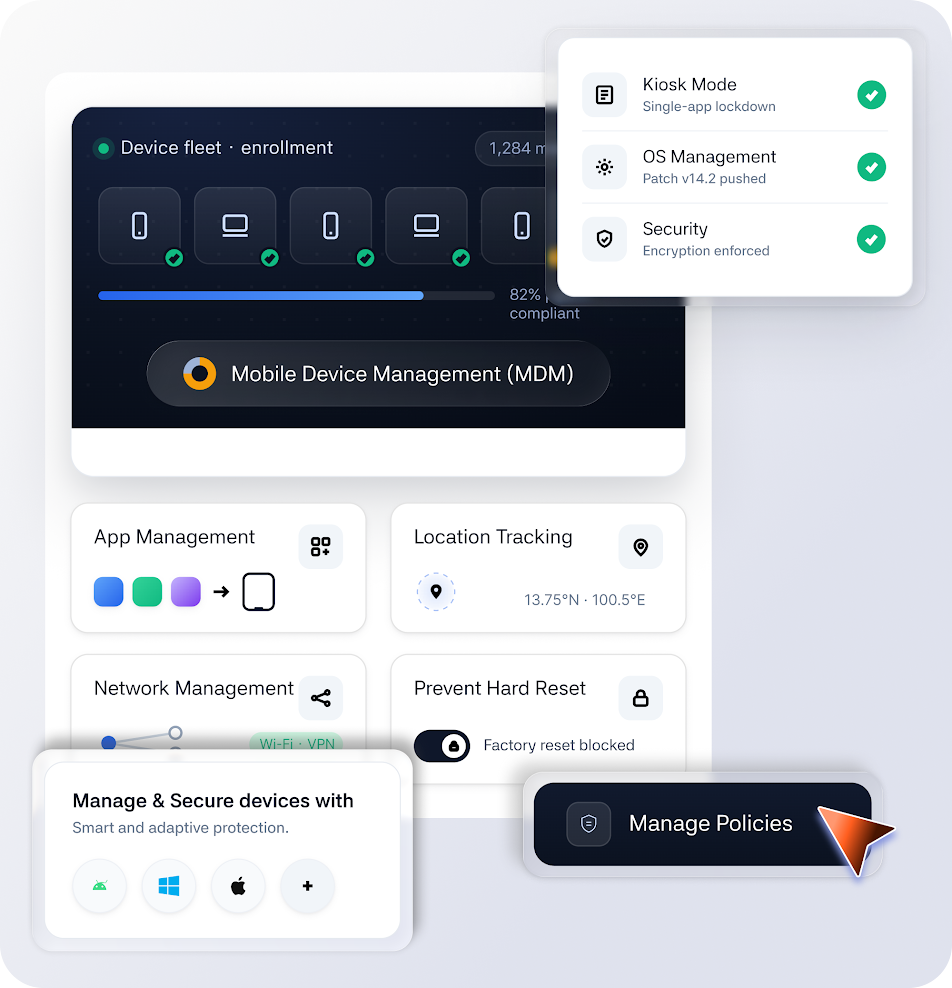Select the Windows platform icon
The image size is (952, 988).
pyautogui.click(x=169, y=886)
